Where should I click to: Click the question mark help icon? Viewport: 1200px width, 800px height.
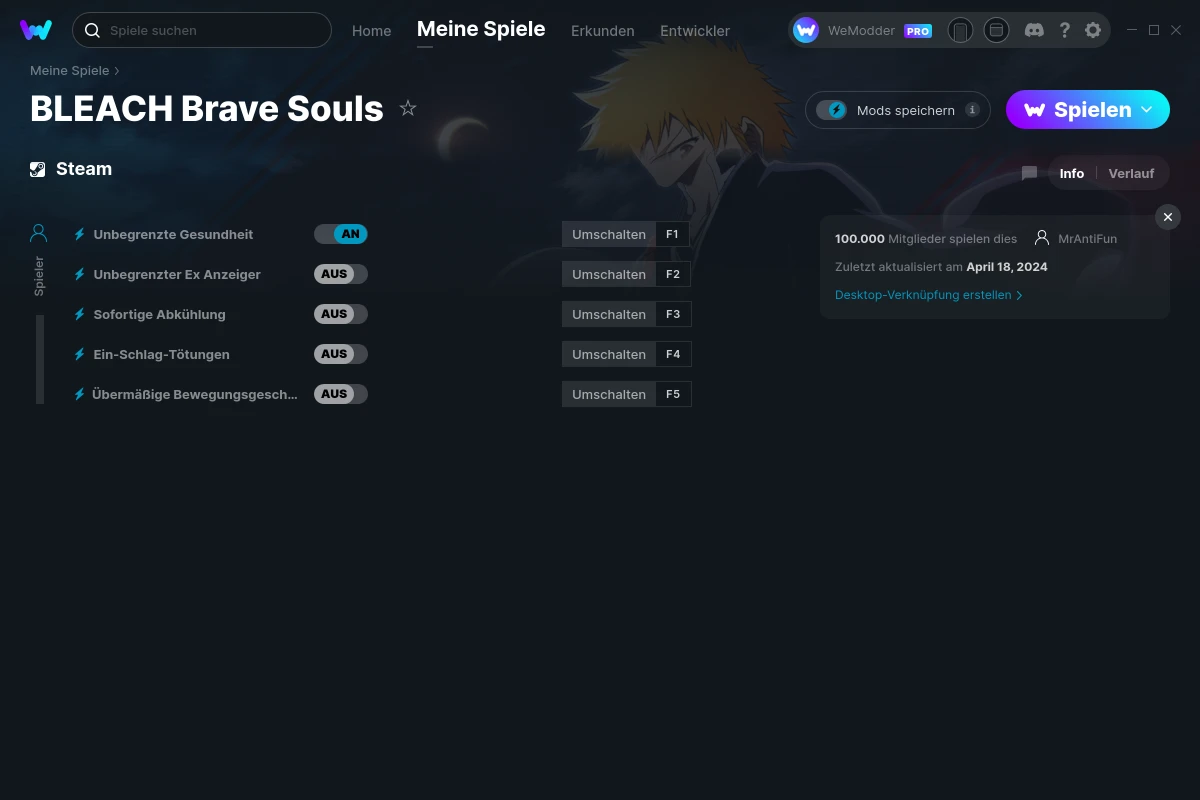[1064, 30]
